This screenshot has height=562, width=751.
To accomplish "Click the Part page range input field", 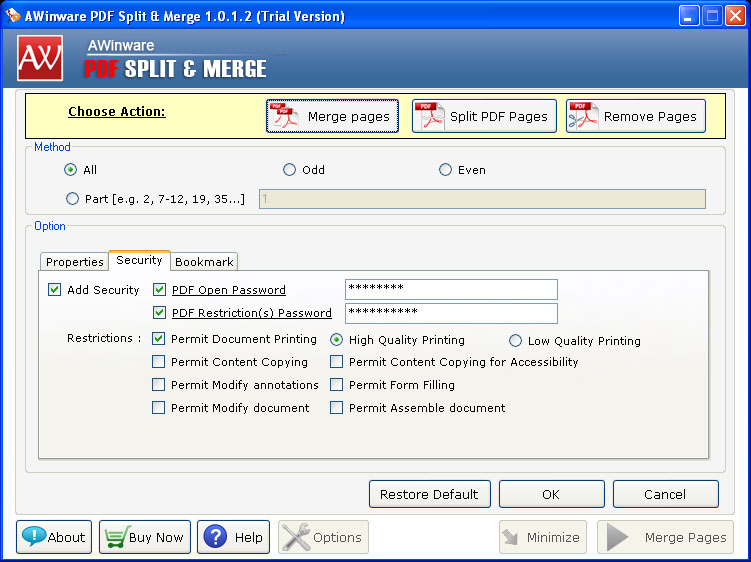I will point(482,199).
